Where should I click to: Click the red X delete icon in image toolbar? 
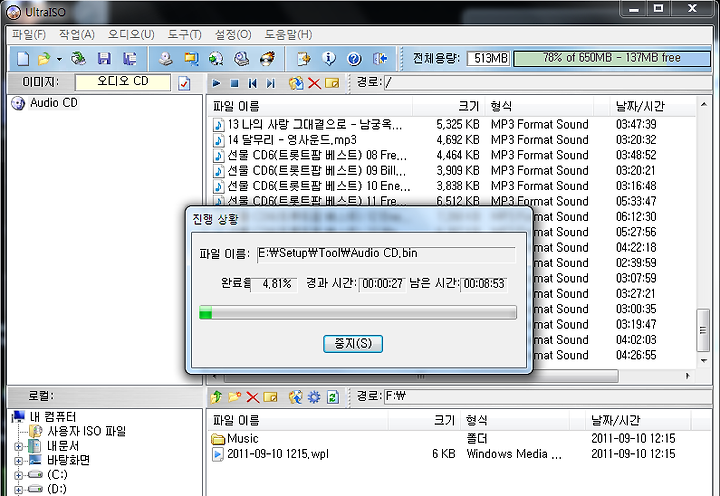click(x=314, y=83)
